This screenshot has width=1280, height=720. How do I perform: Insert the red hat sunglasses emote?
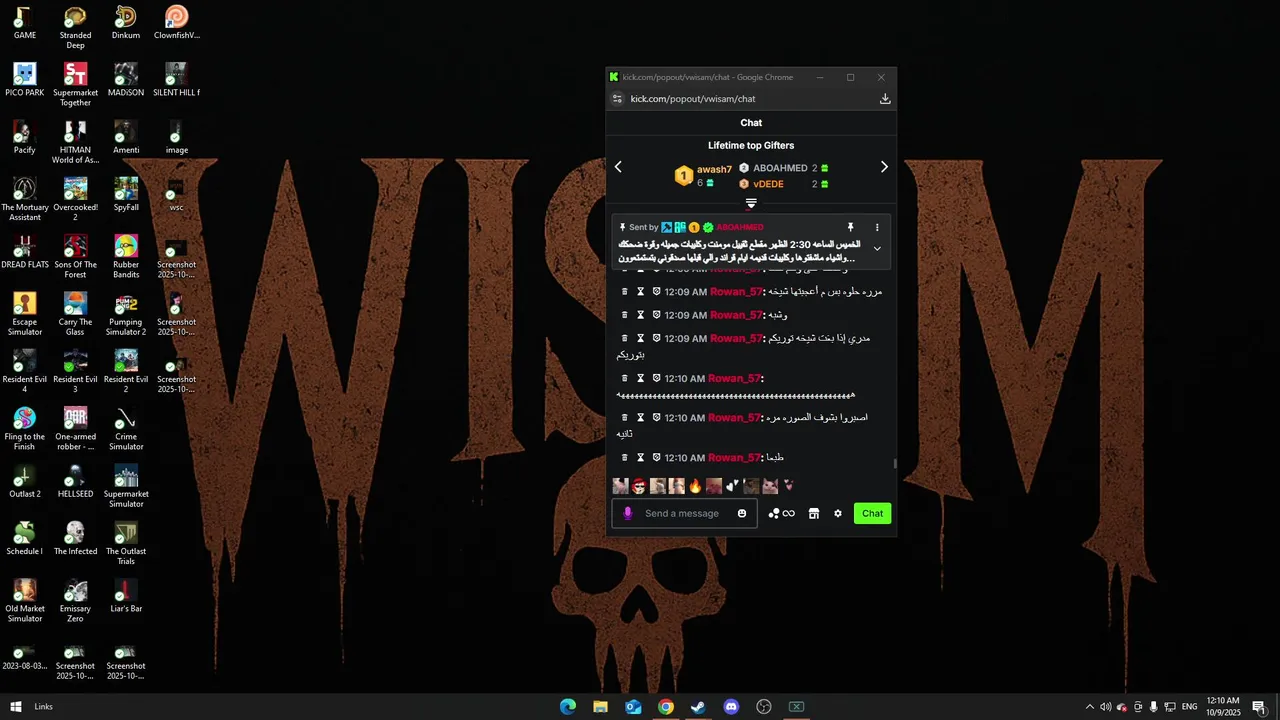coord(639,486)
